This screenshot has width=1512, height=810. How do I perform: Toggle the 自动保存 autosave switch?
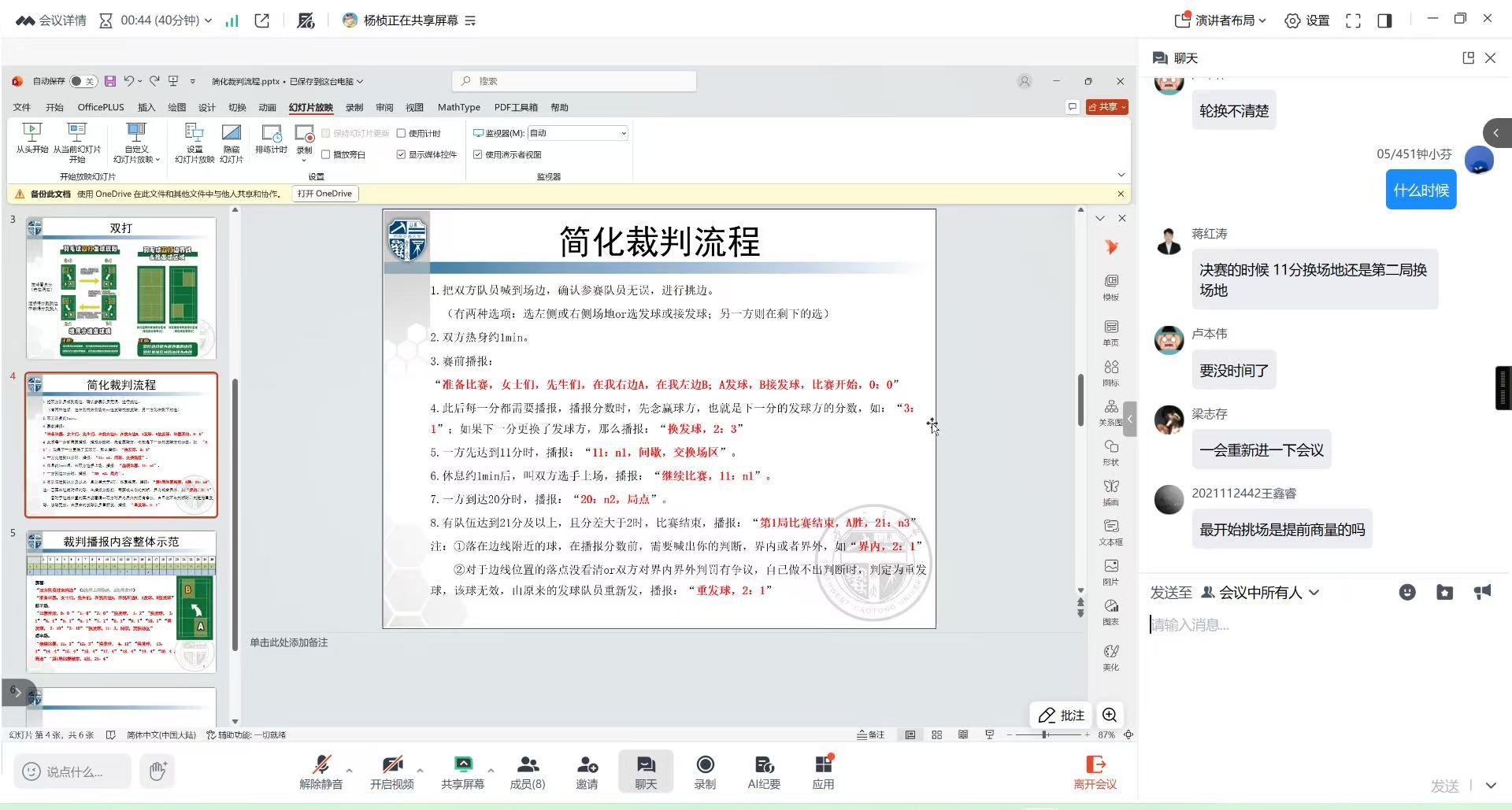(x=83, y=81)
